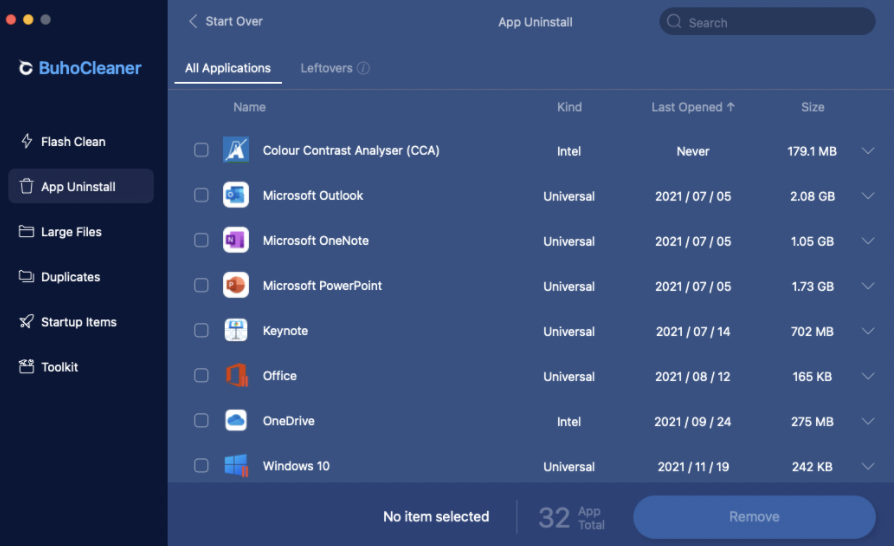Screen dimensions: 894x546
Task: Click the BuhoCleaner title text
Action: [90, 68]
